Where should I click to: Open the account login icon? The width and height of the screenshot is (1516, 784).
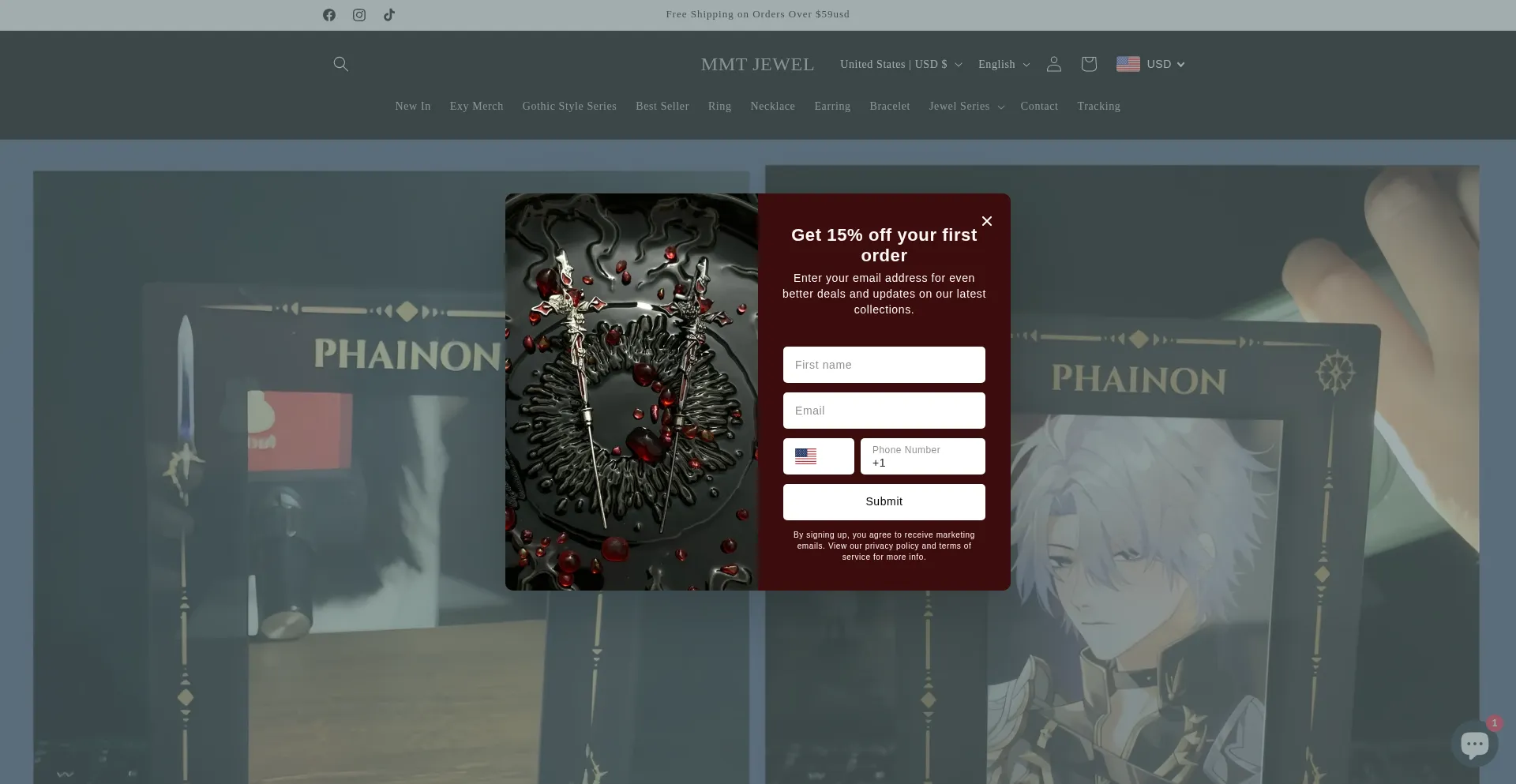(1054, 64)
